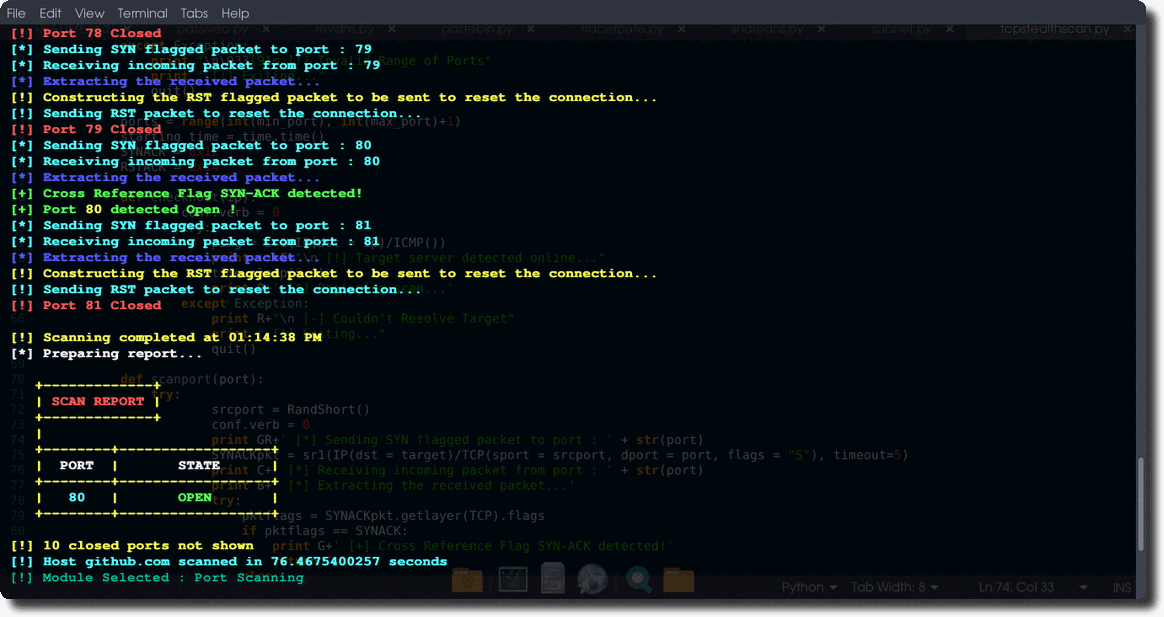Open the subnet.py tab
The width and height of the screenshot is (1164, 617).
(909, 29)
